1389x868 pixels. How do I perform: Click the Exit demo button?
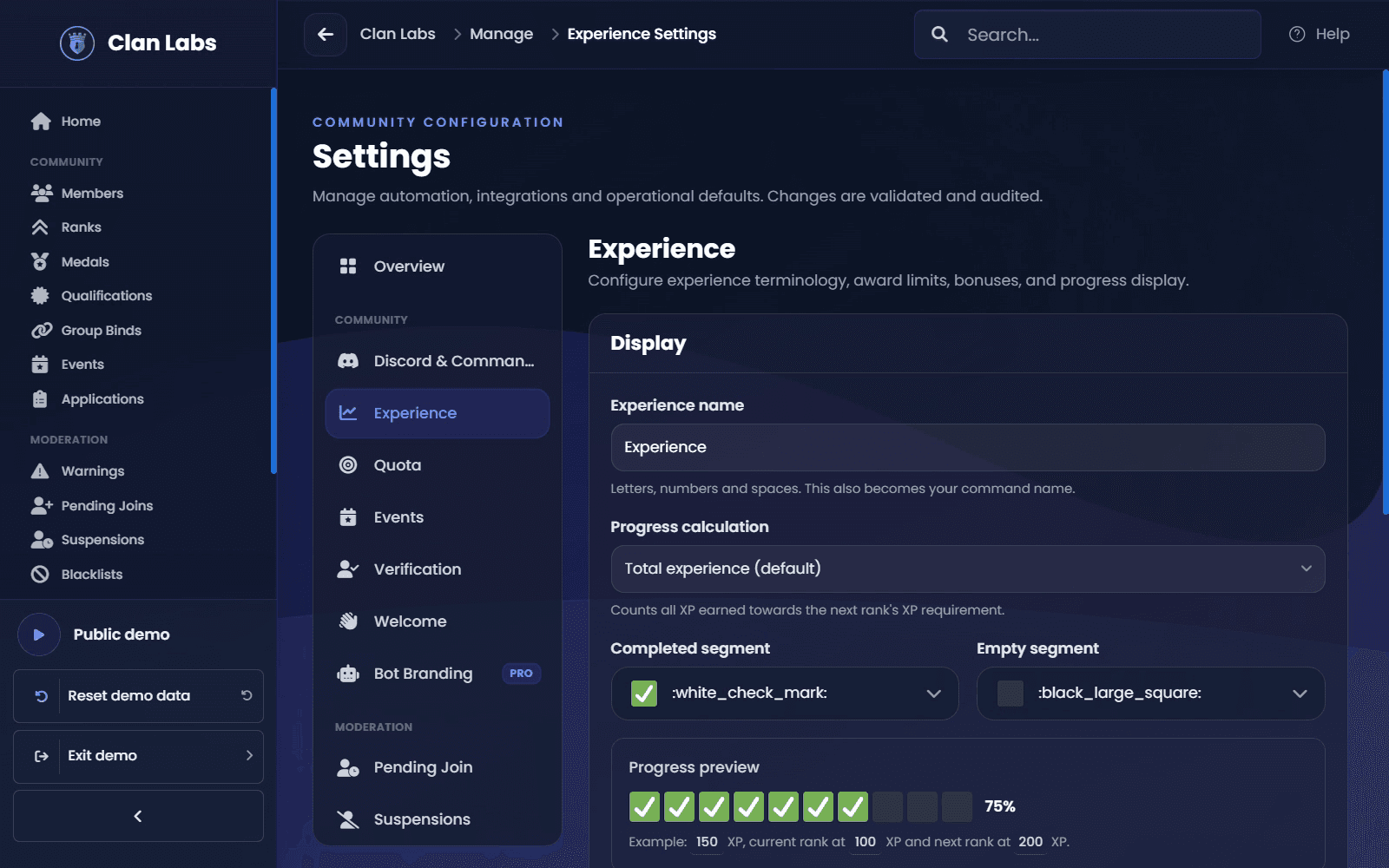tap(138, 756)
